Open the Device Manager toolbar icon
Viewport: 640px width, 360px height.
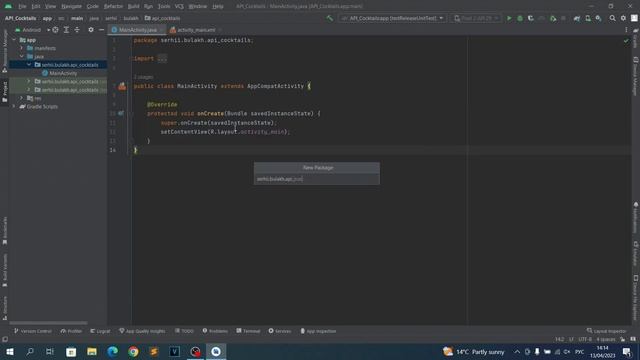pos(588,18)
